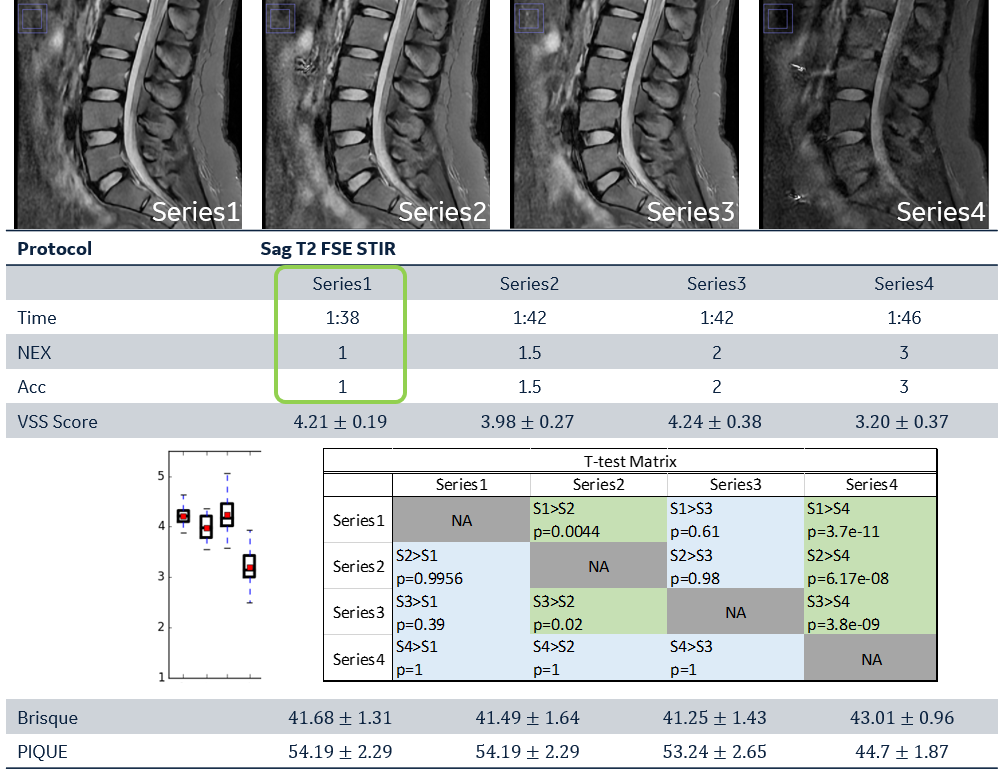Viewport: 1006px width, 775px height.
Task: Click the ROI square in Series3 image
Action: [529, 18]
